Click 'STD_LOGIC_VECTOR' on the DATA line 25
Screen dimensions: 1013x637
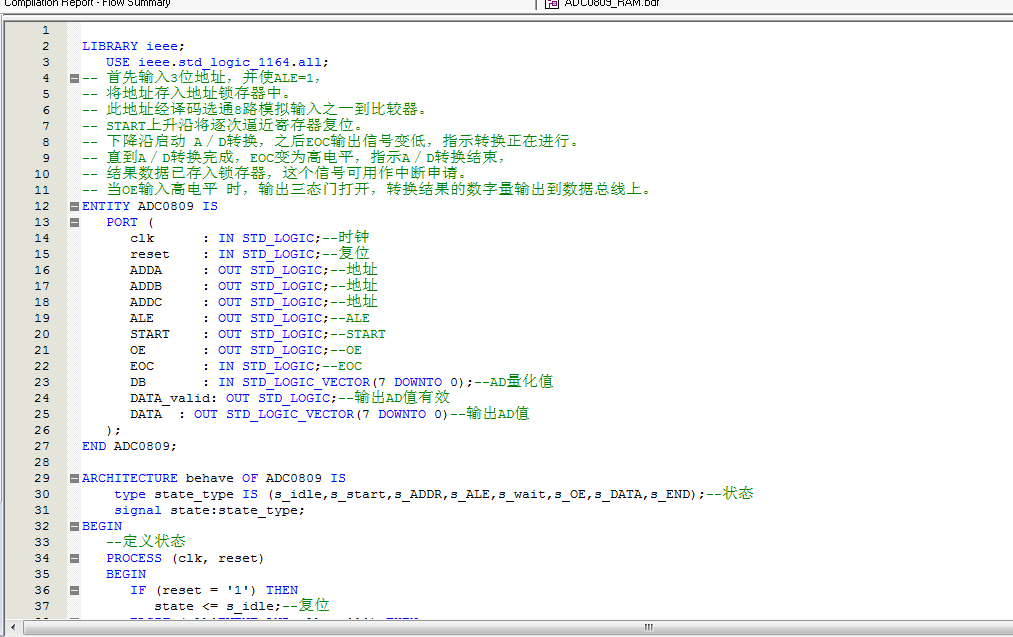pos(290,414)
